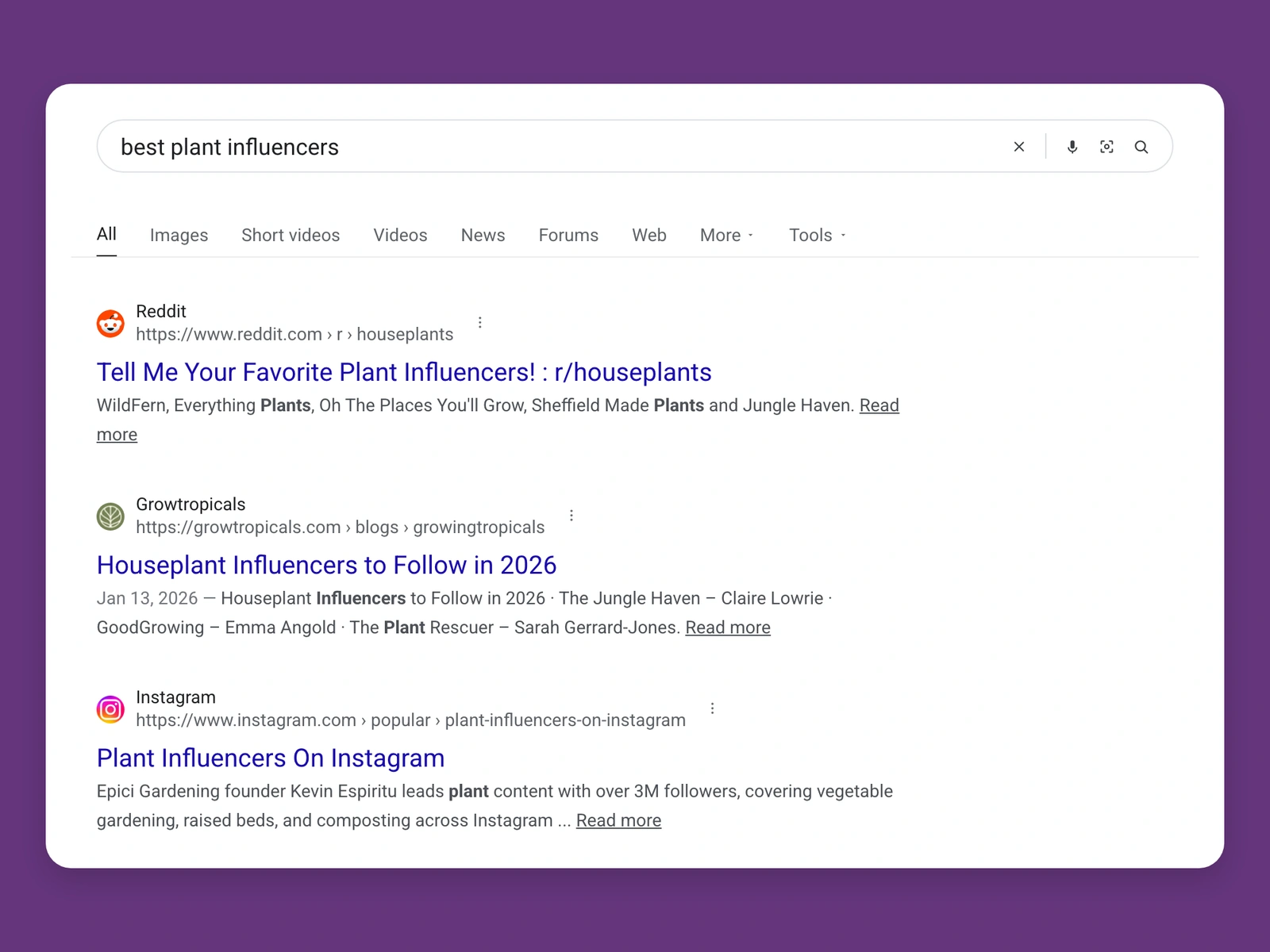Expand the More search filters dropdown

(x=727, y=236)
